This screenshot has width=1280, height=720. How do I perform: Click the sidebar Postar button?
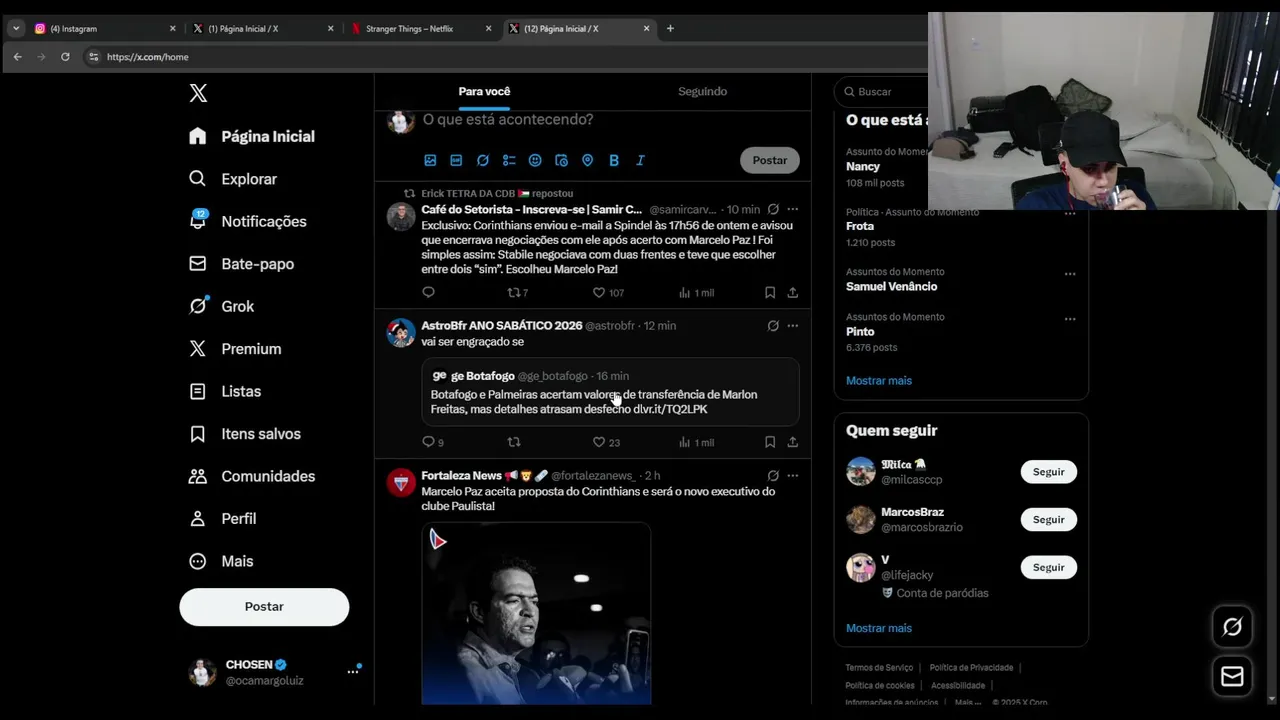click(264, 607)
